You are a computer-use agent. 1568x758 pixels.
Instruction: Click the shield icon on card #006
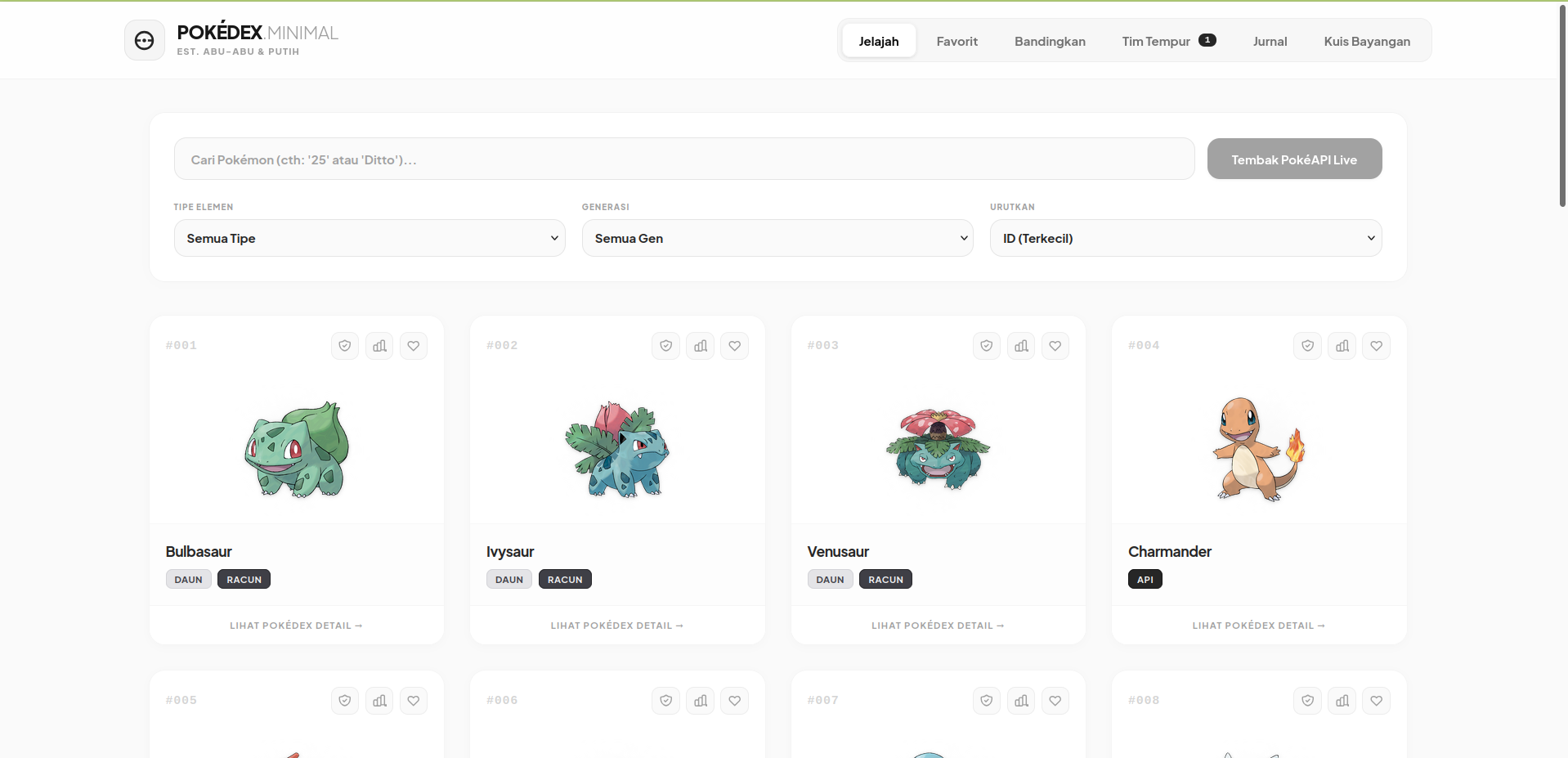666,701
